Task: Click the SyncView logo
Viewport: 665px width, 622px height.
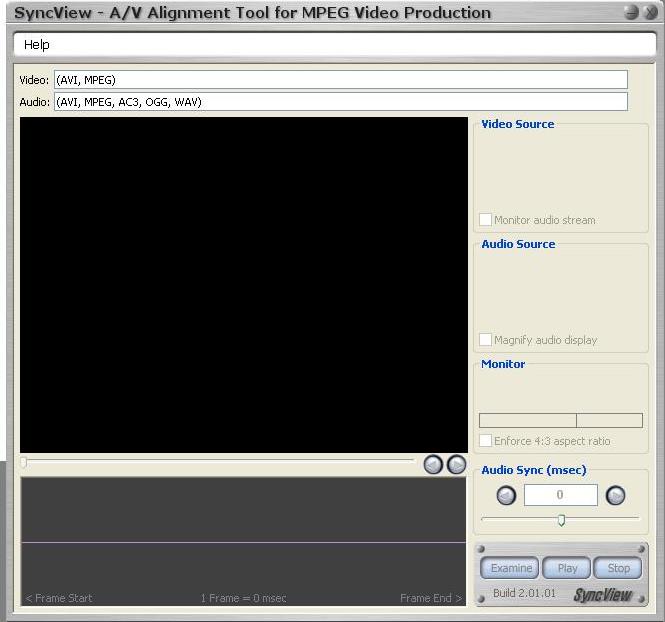Action: tap(603, 595)
